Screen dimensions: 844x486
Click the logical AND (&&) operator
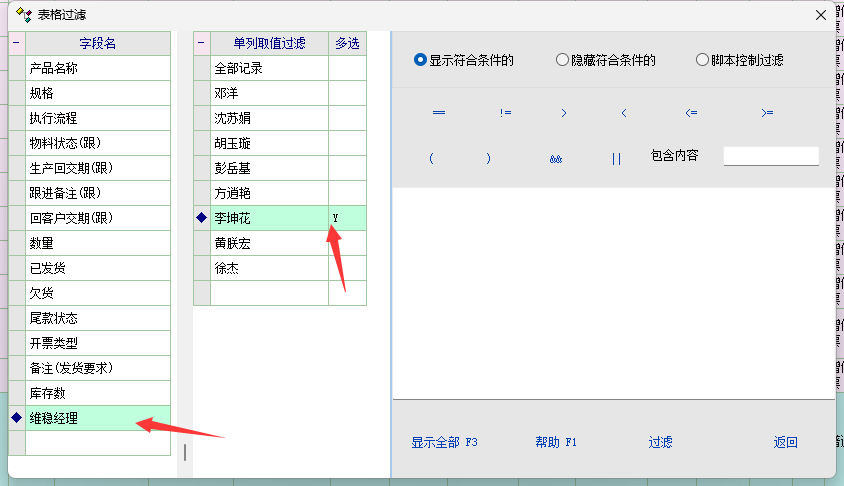click(555, 158)
